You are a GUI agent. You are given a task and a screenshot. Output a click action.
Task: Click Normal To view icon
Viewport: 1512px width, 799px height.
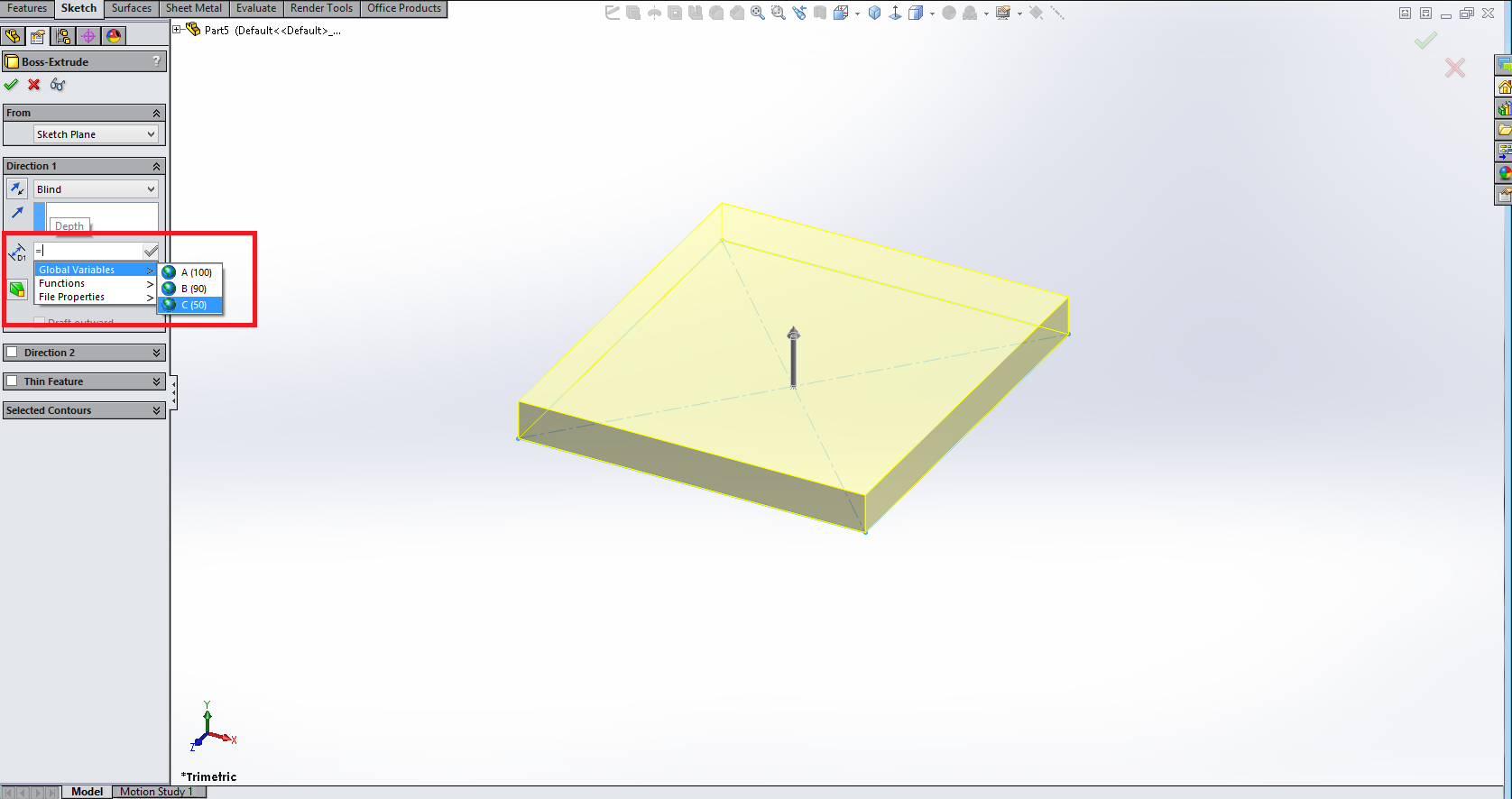[895, 13]
